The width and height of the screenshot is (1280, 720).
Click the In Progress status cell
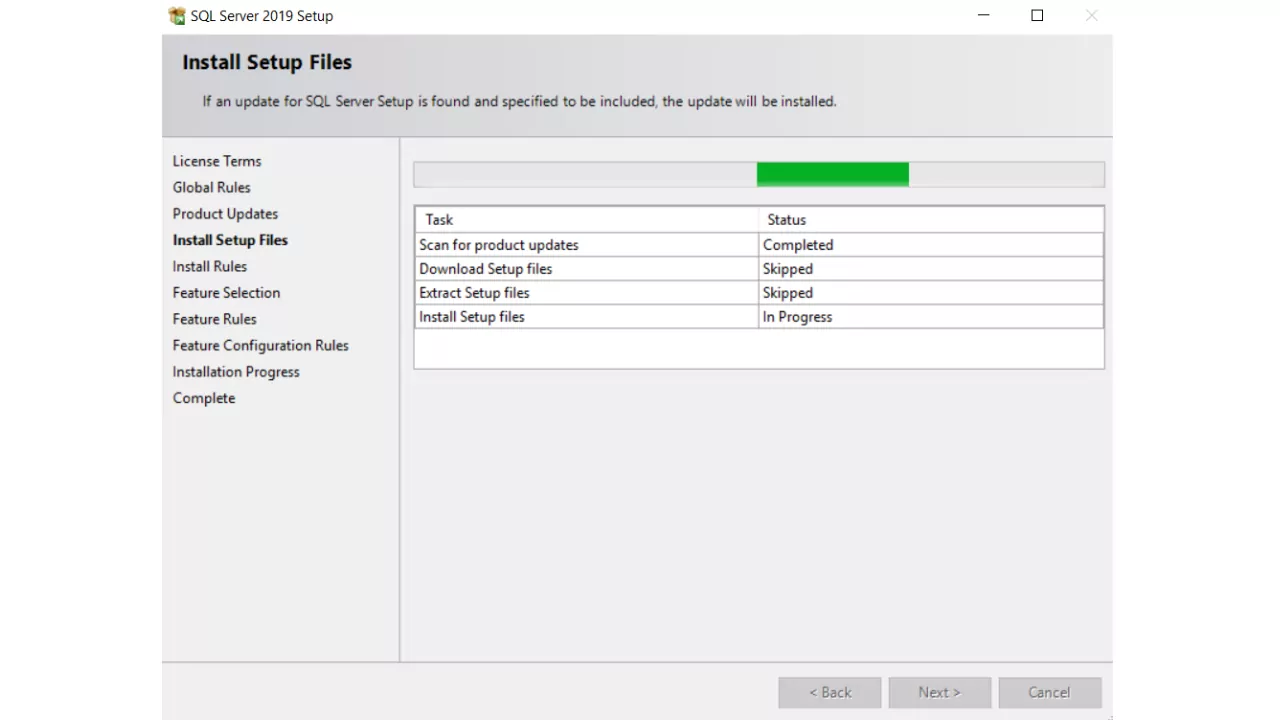931,317
